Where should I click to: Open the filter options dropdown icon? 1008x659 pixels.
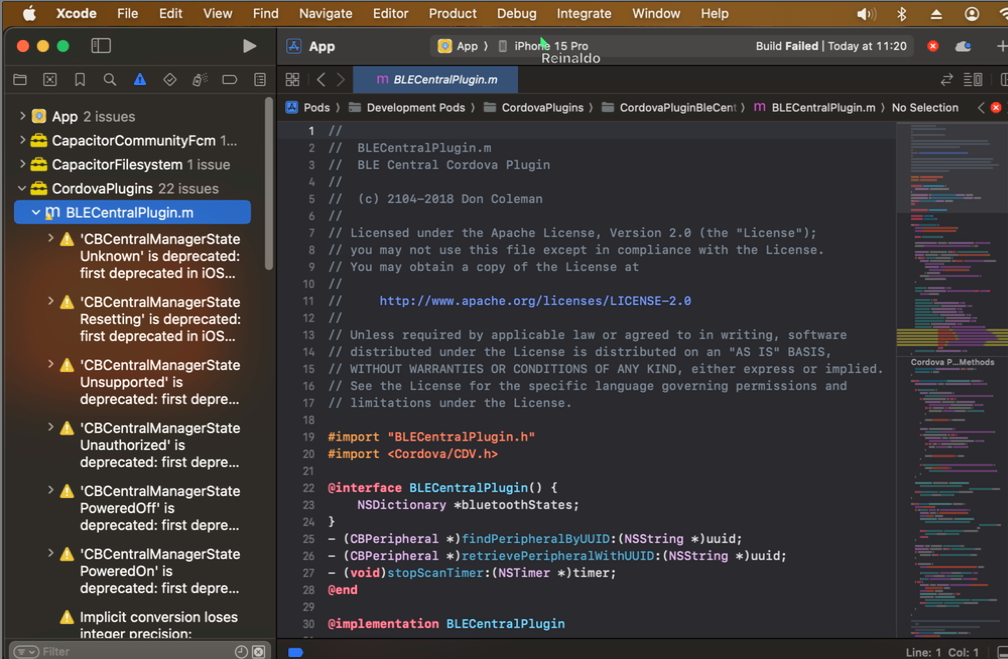26,651
